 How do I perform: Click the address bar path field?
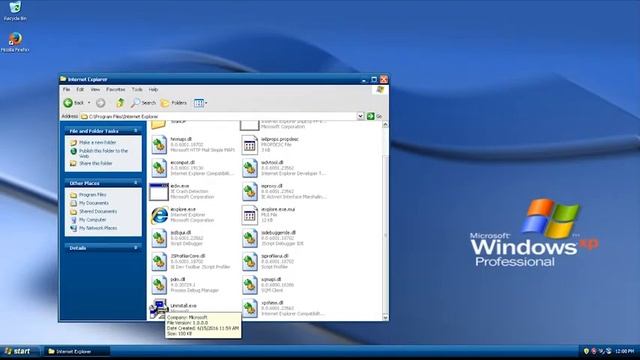pos(218,116)
